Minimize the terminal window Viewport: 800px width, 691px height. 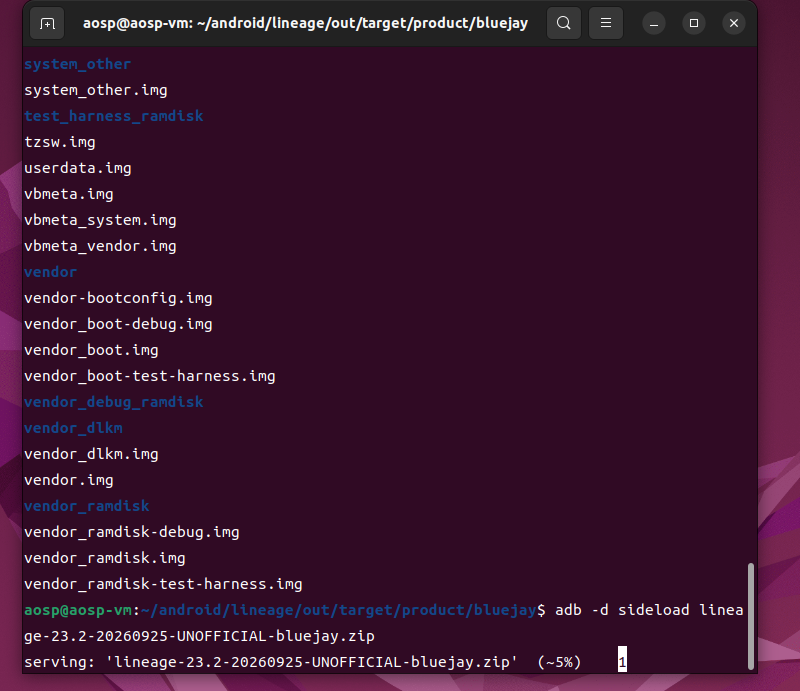coord(654,23)
